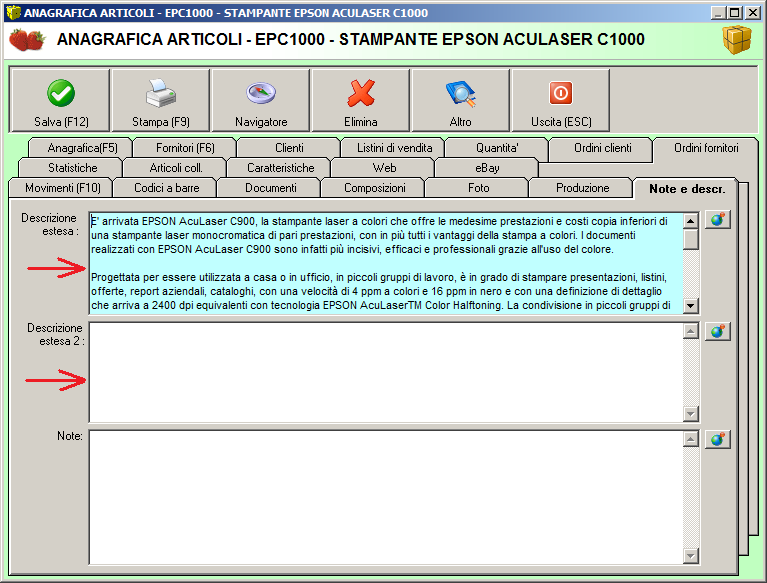This screenshot has height=583, width=767.
Task: Click scroll down arrow of Note field
Action: click(x=690, y=556)
